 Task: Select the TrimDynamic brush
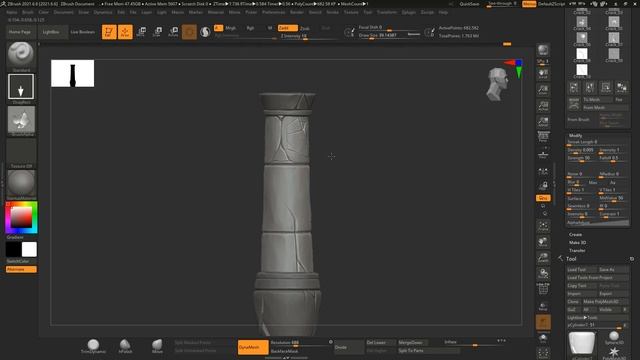click(93, 346)
